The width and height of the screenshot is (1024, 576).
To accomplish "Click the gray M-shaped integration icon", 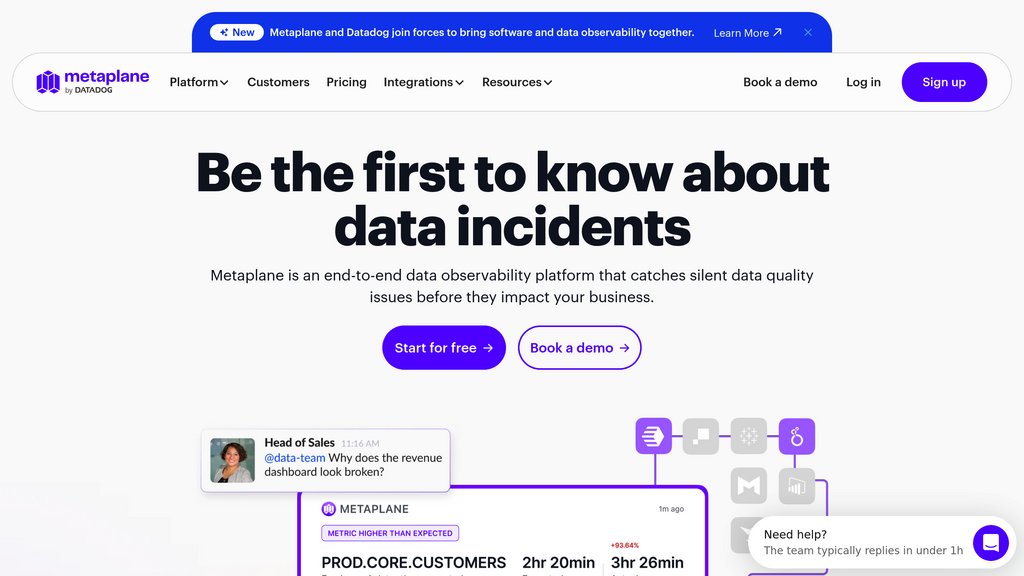I will click(748, 485).
